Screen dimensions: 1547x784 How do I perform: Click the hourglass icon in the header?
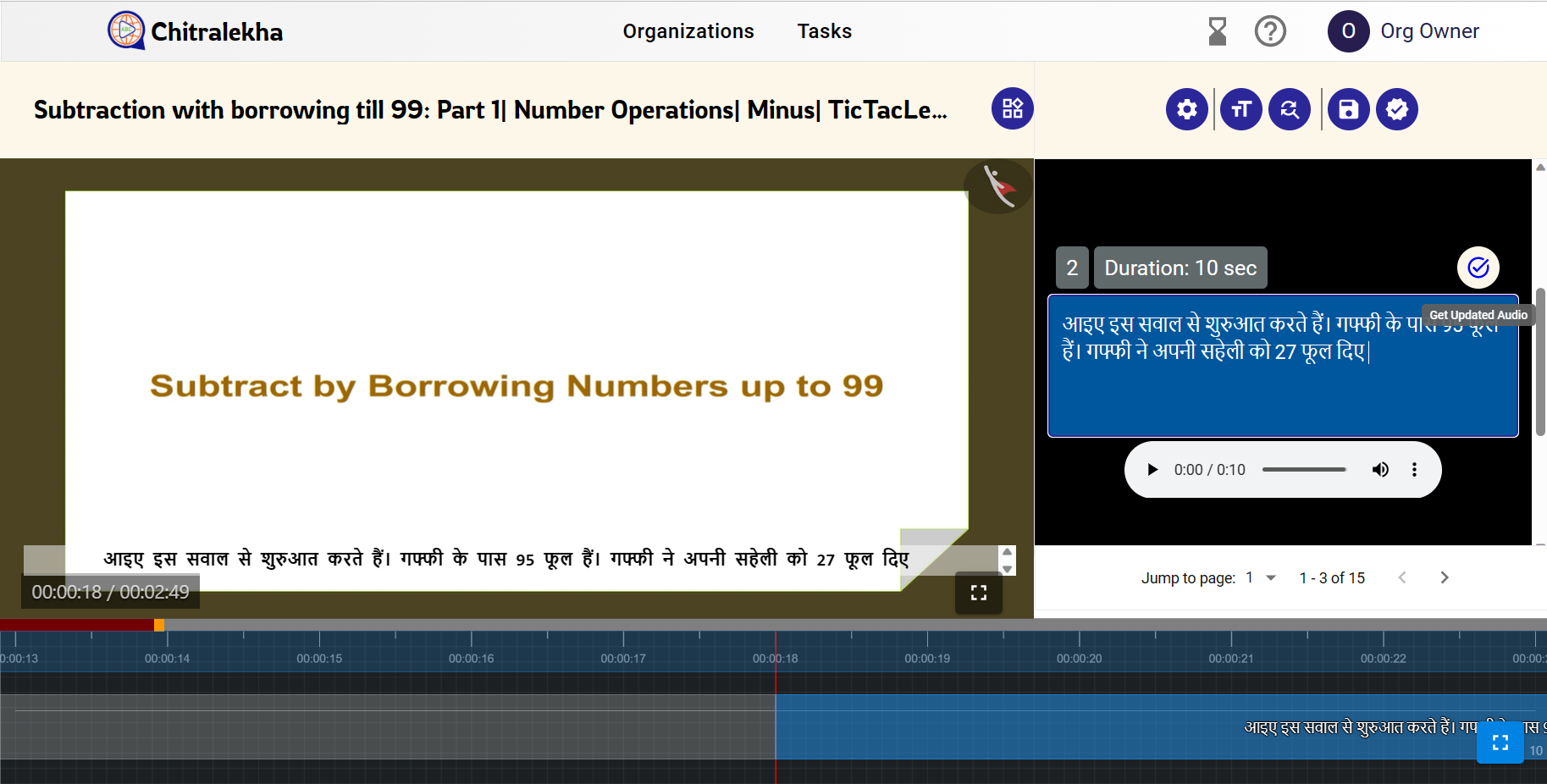click(x=1218, y=30)
